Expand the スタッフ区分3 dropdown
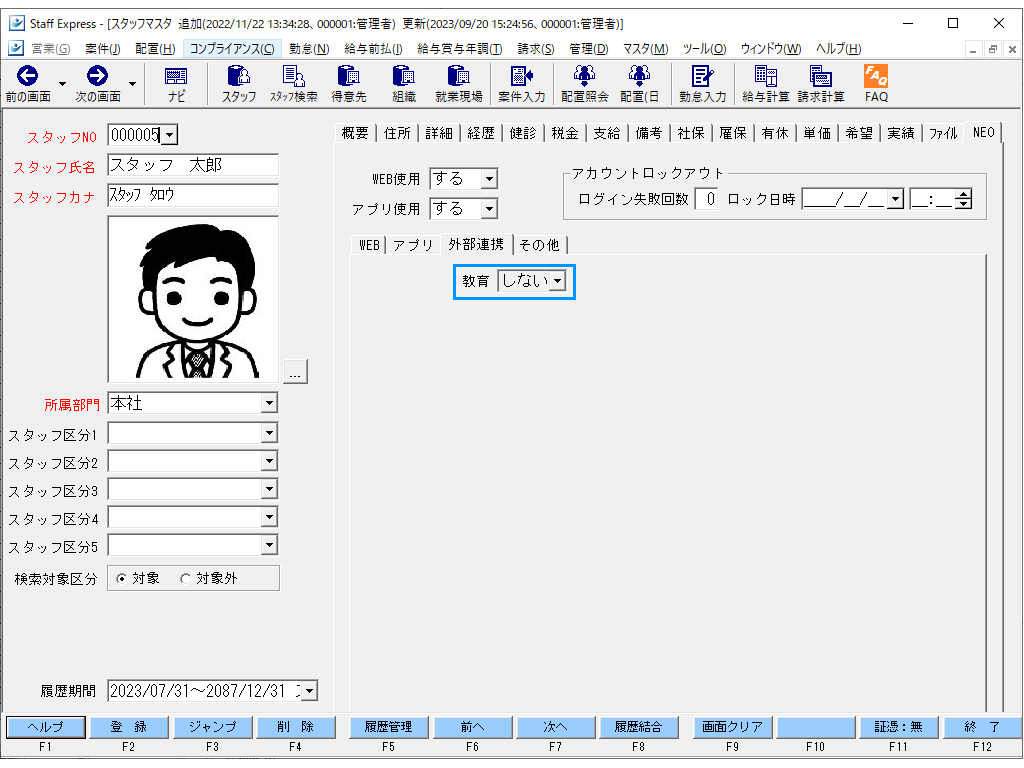Image resolution: width=1024 pixels, height=768 pixels. [269, 489]
